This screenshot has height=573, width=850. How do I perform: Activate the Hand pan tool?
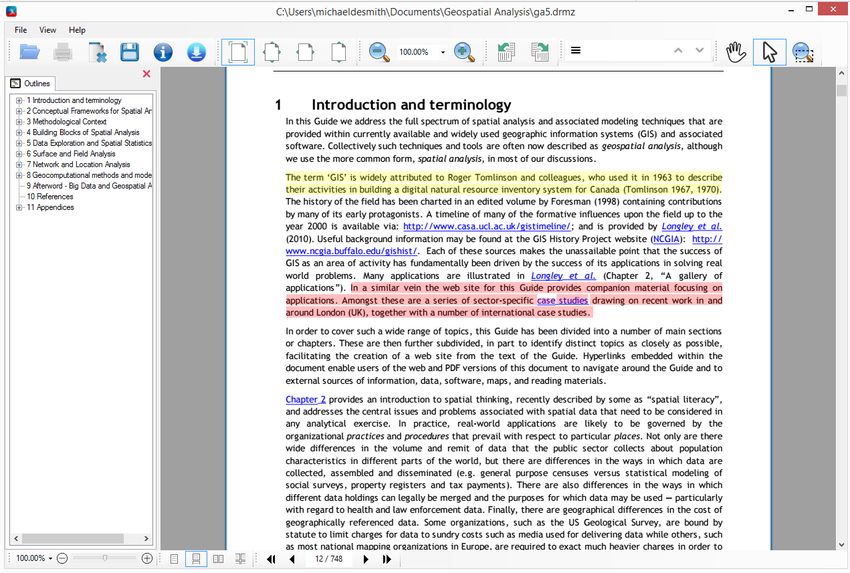736,52
